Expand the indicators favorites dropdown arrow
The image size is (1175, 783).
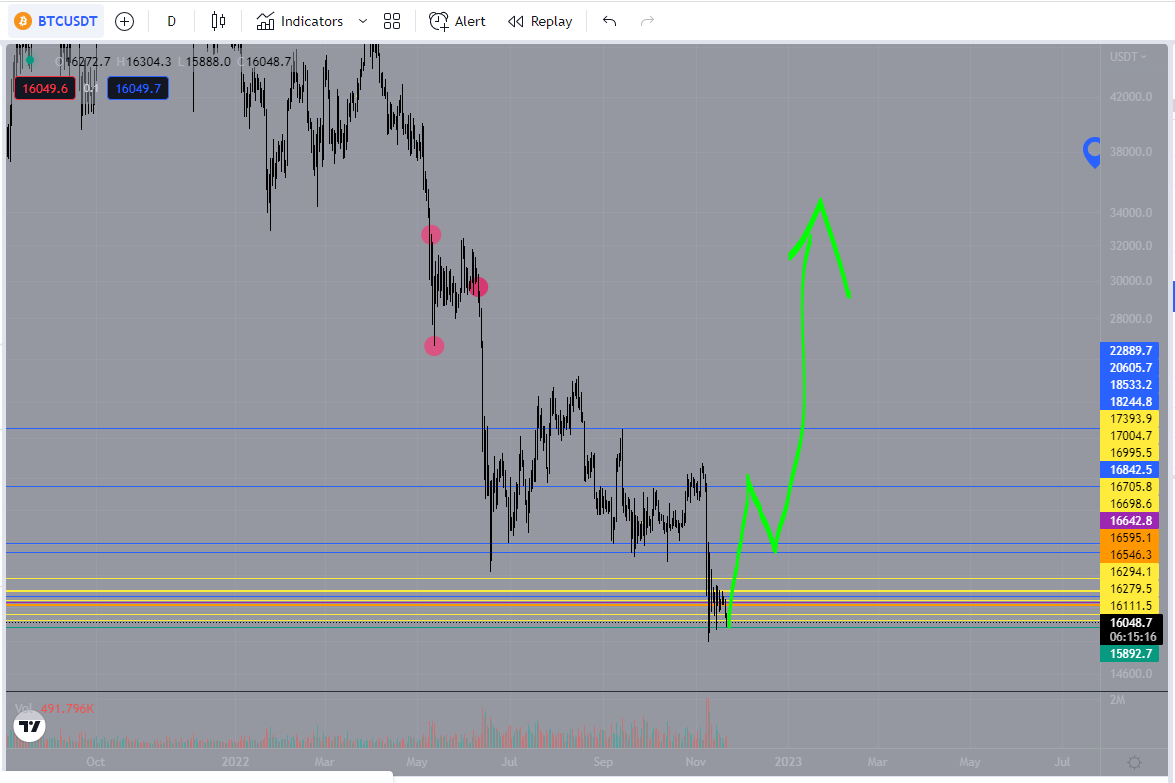point(363,21)
